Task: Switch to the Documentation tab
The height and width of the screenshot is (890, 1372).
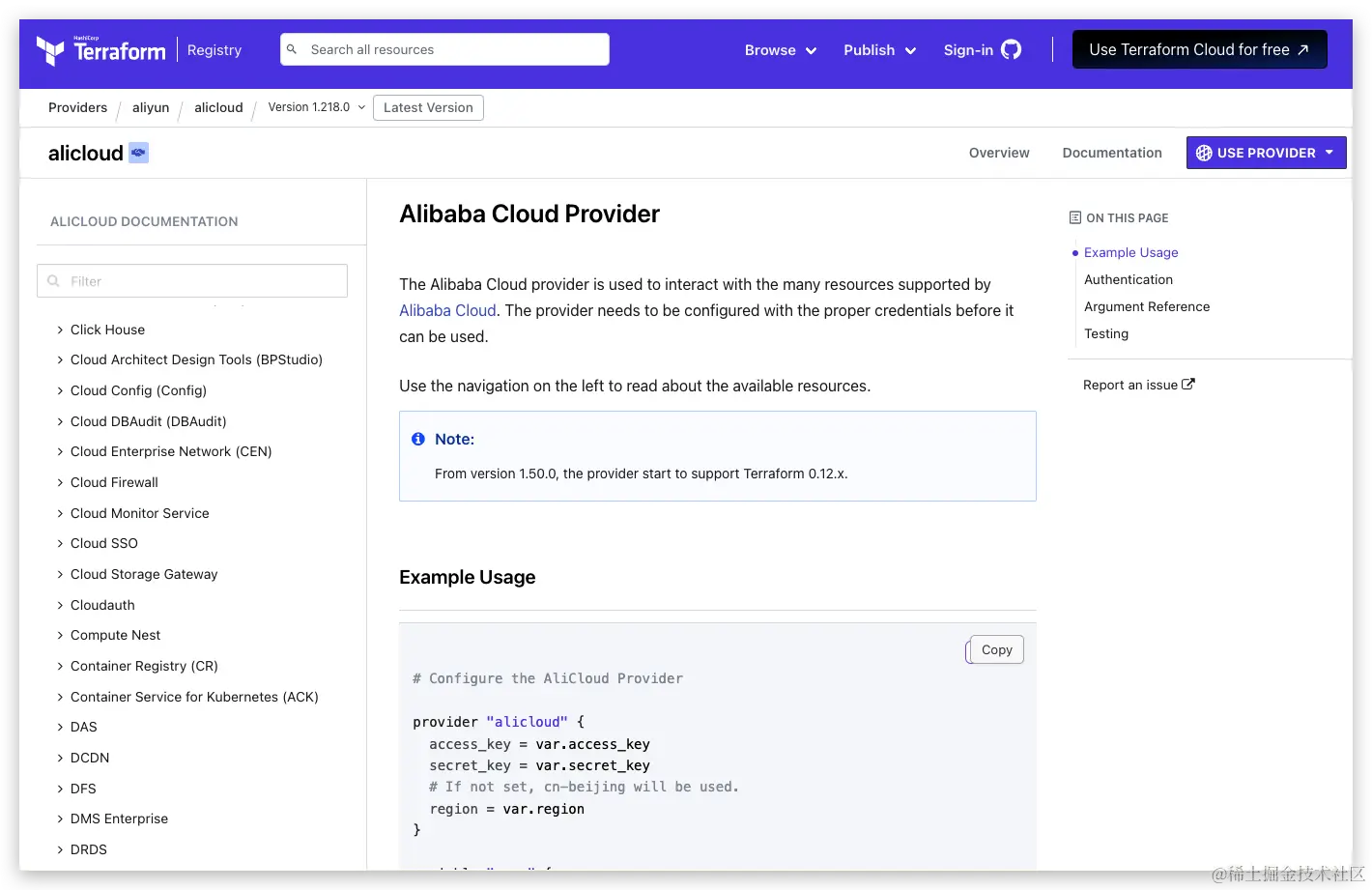Action: (1112, 153)
